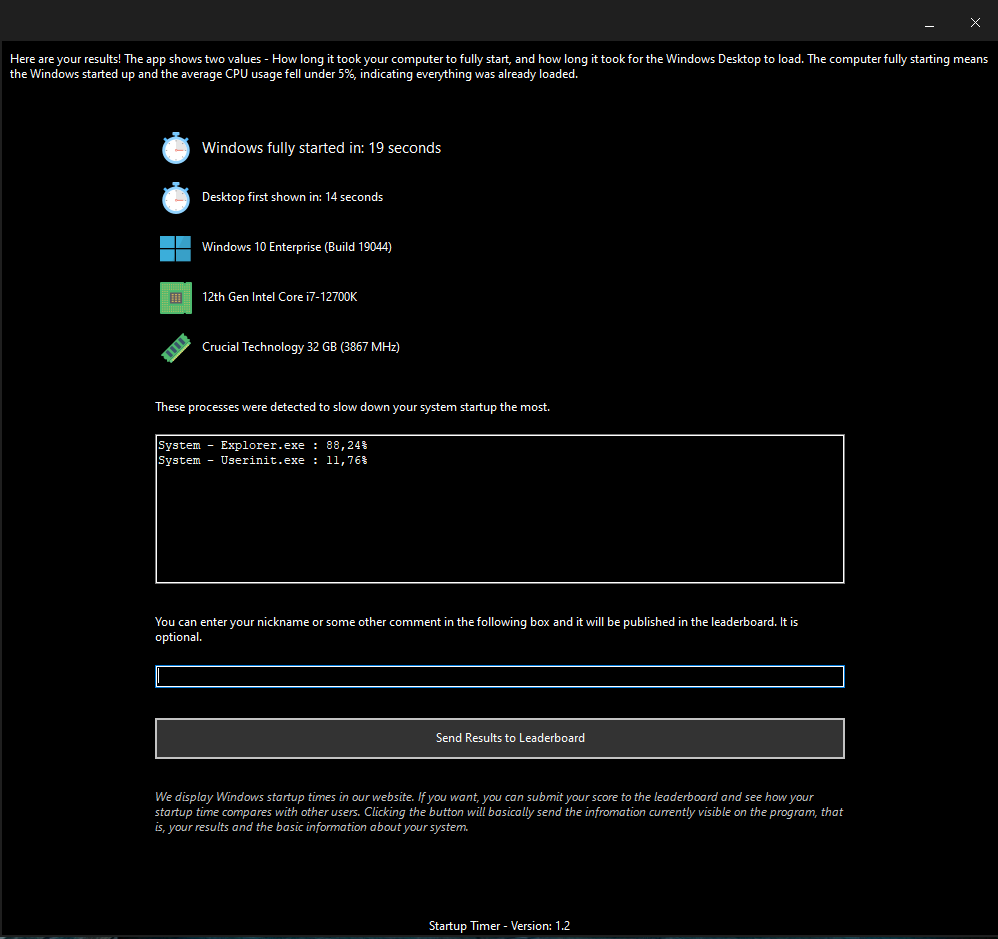Click the 'Crucial Technology 32 GB (3867 MHz)' text
This screenshot has width=998, height=939.
300,347
